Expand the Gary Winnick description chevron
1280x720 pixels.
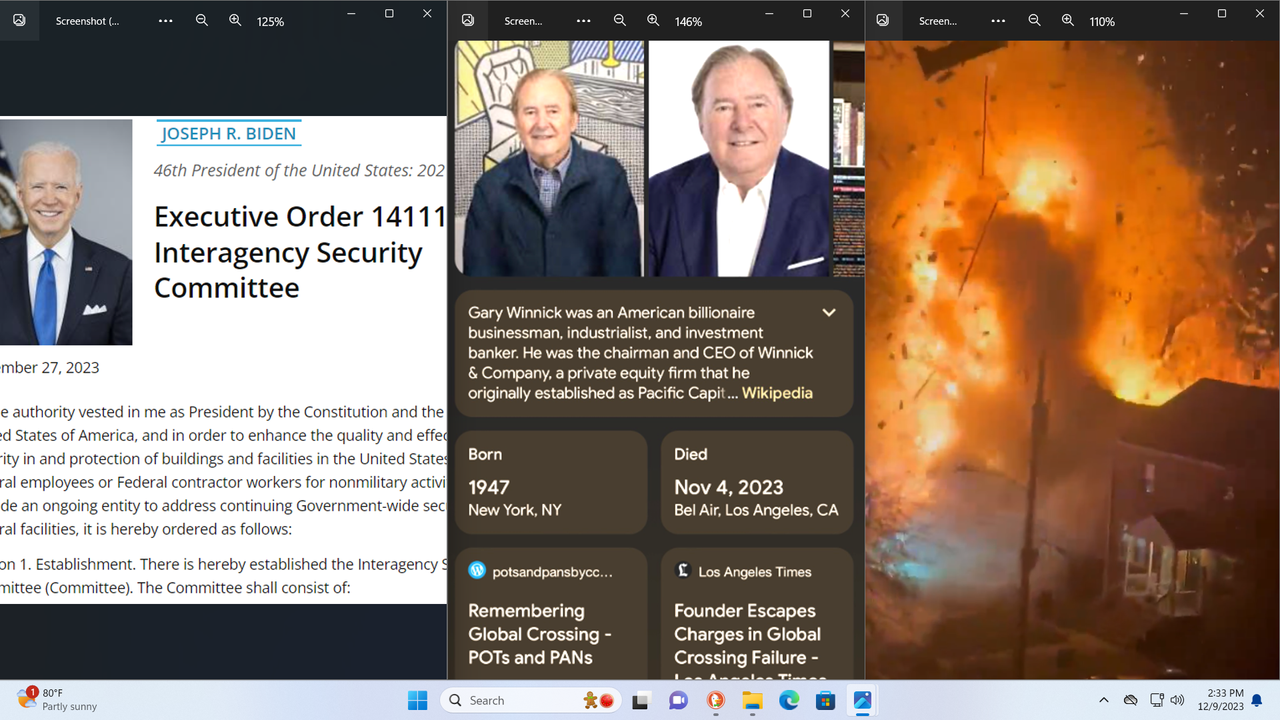pos(829,313)
